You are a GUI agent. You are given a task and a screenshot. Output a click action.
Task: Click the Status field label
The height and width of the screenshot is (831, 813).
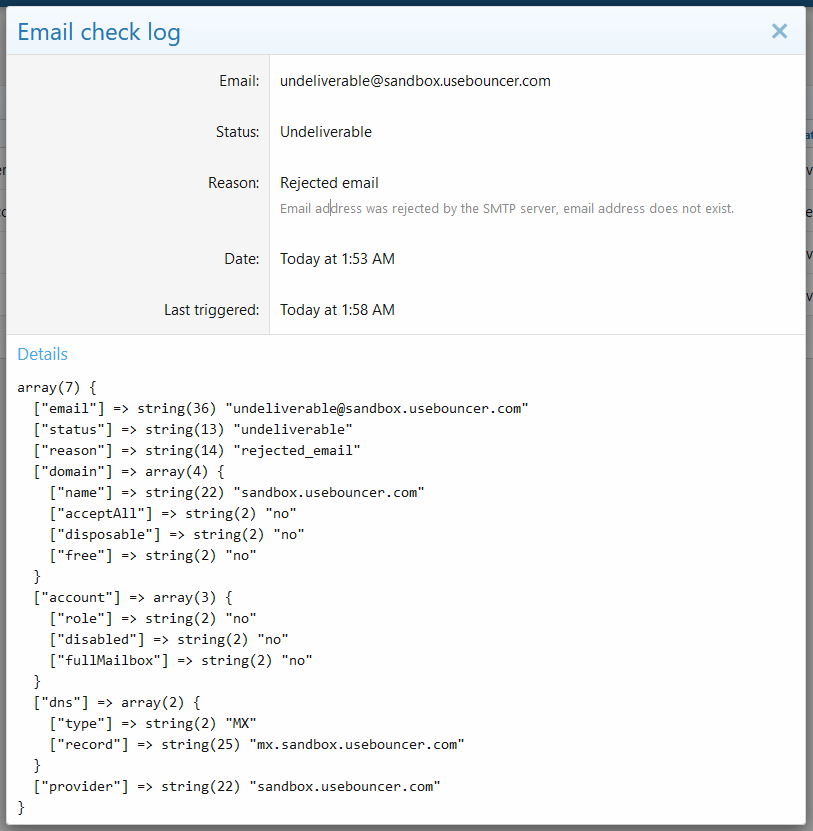(237, 132)
